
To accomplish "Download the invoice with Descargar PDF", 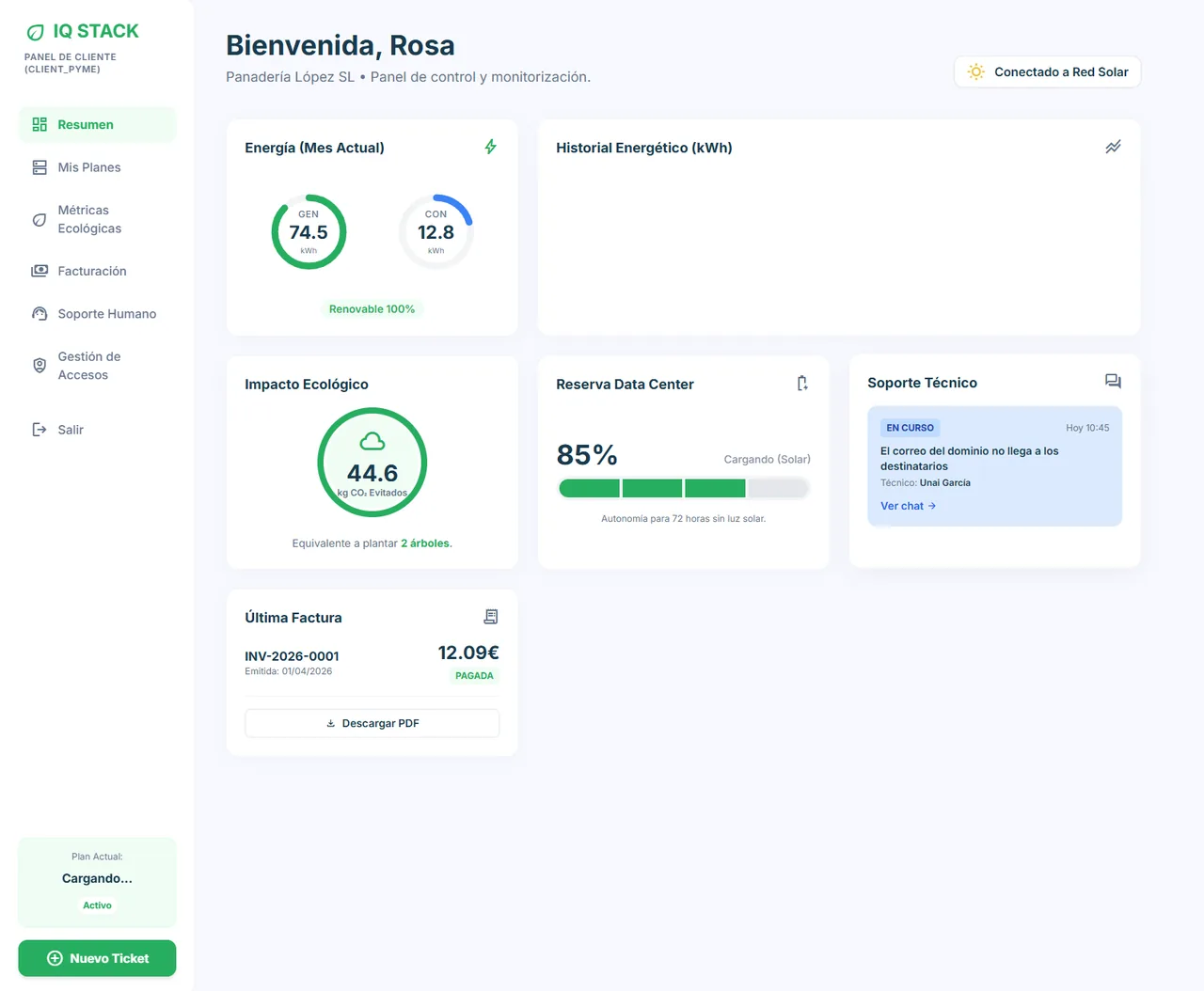I will [372, 723].
